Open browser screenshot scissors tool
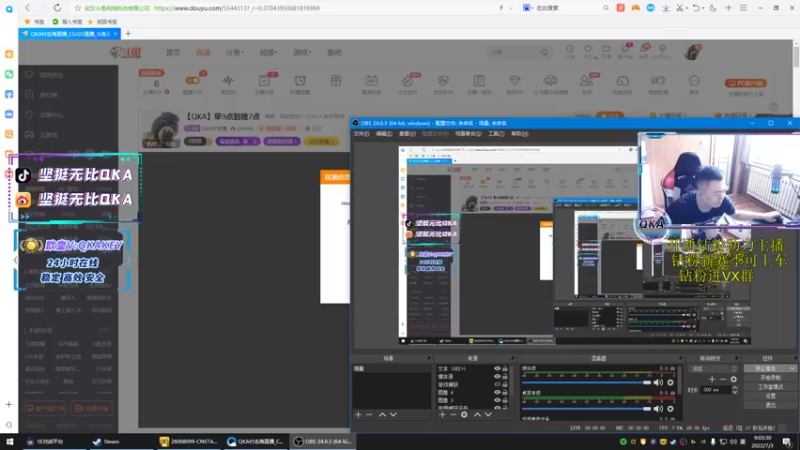Screen dimensions: 800x450 pyautogui.click(x=680, y=8)
